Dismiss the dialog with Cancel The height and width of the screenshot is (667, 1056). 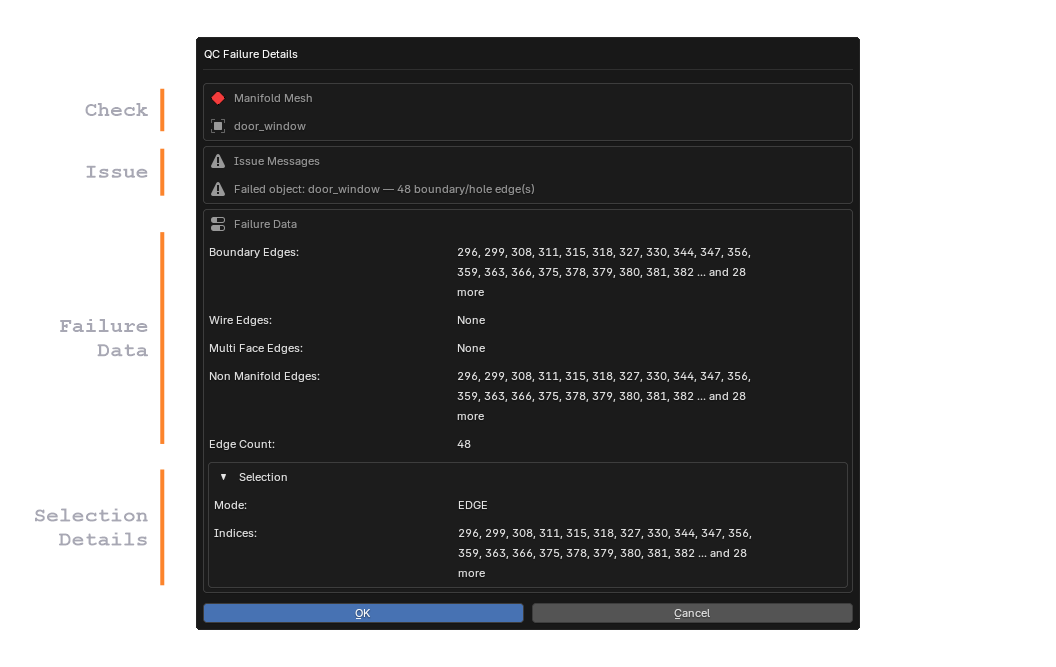[692, 613]
